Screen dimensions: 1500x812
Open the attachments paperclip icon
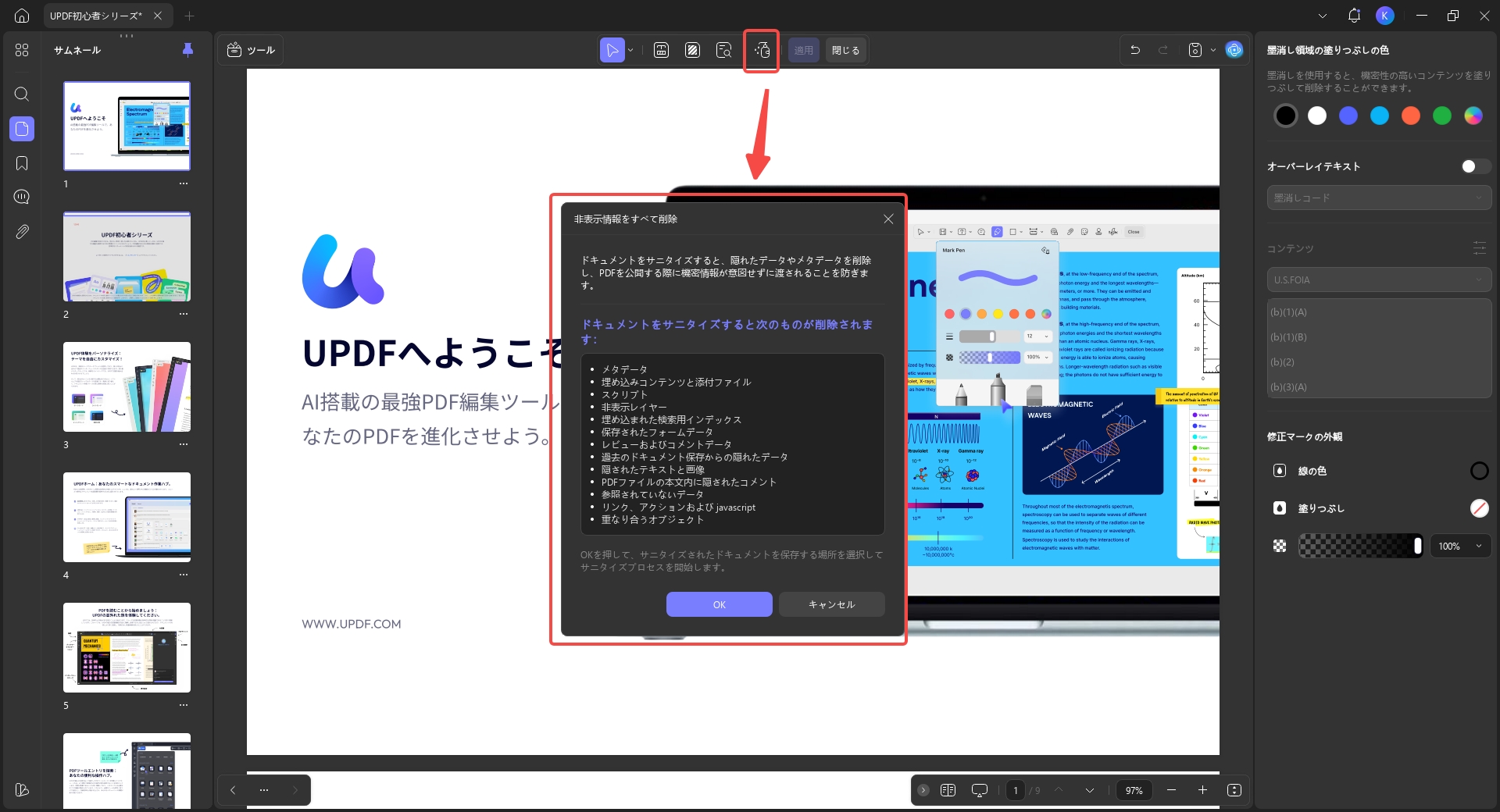tap(22, 231)
